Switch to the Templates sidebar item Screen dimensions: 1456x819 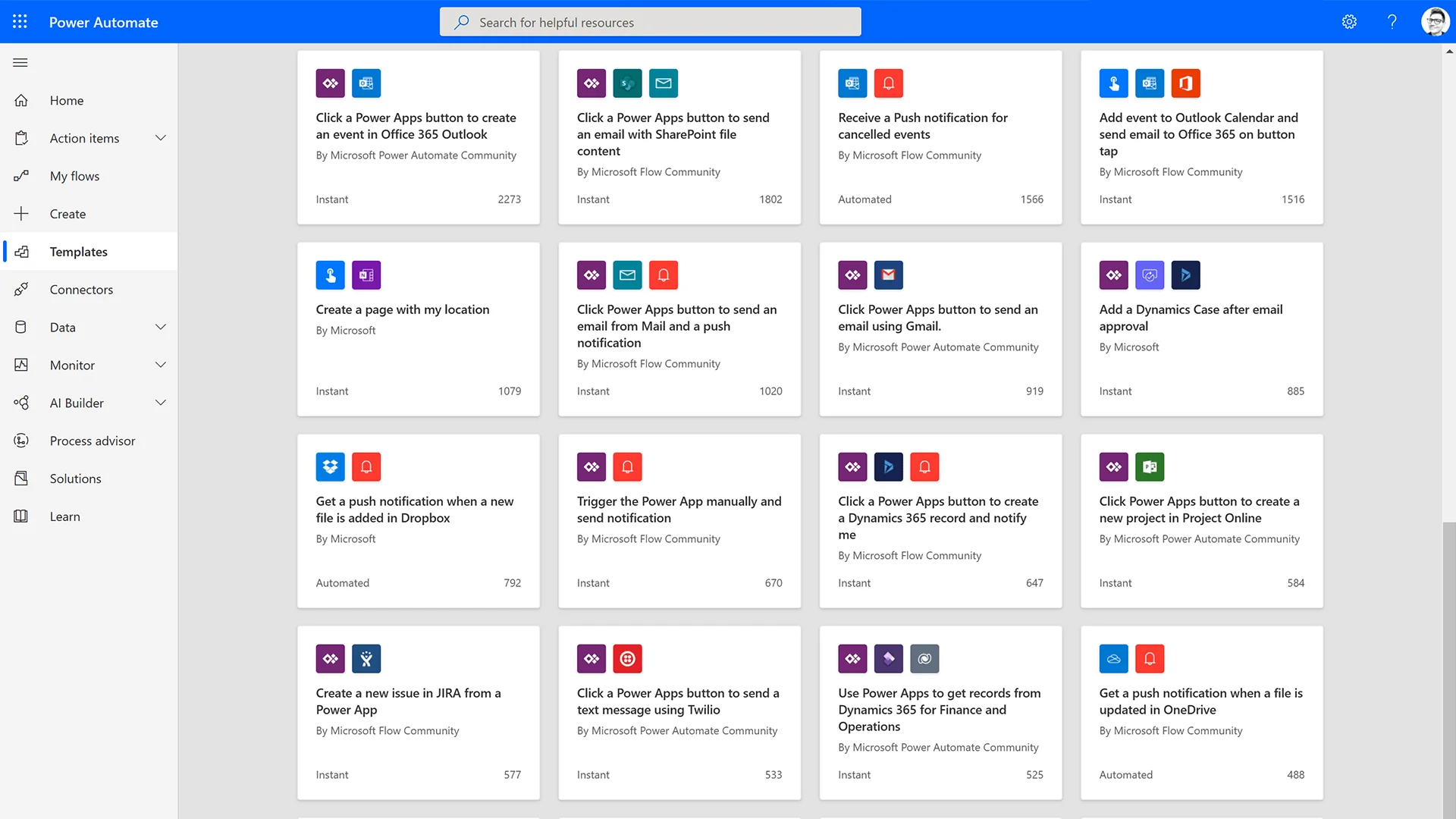tap(78, 251)
